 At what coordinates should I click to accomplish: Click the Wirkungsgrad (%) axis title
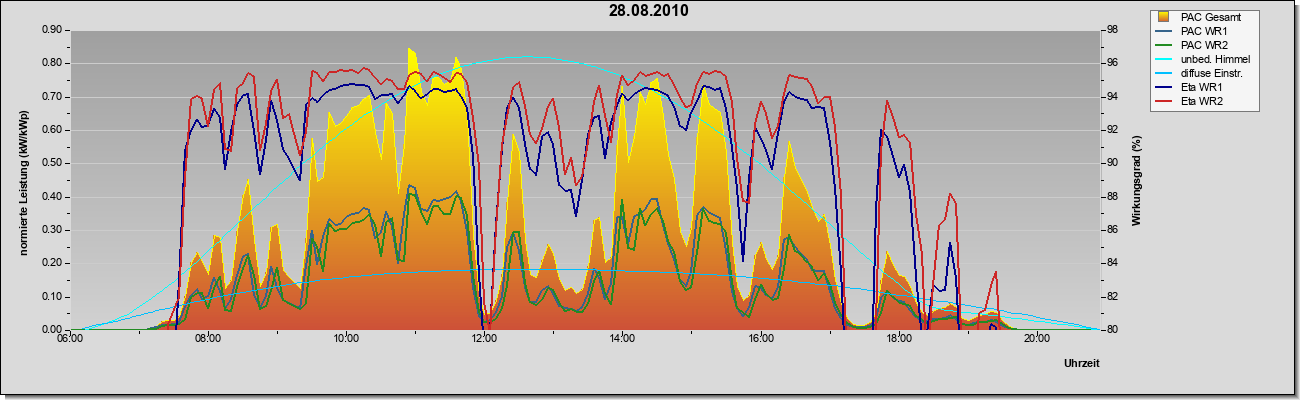click(1137, 179)
